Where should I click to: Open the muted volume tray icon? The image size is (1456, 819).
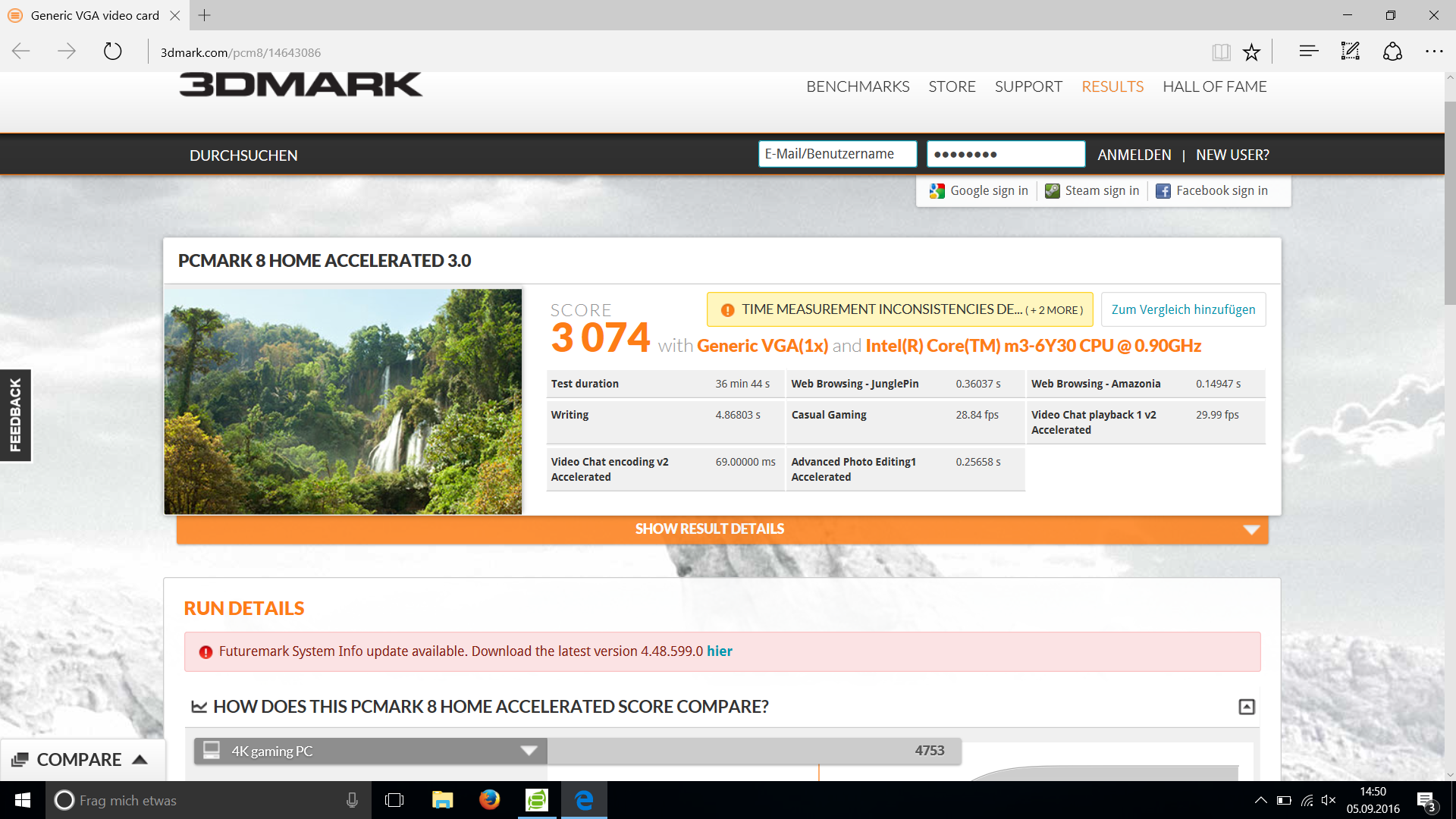pos(1329,800)
